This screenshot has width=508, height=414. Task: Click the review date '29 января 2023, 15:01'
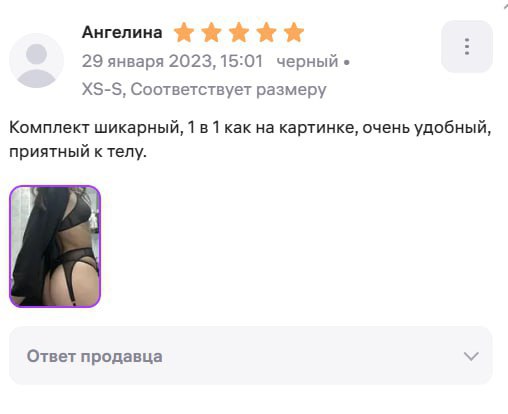[x=172, y=61]
